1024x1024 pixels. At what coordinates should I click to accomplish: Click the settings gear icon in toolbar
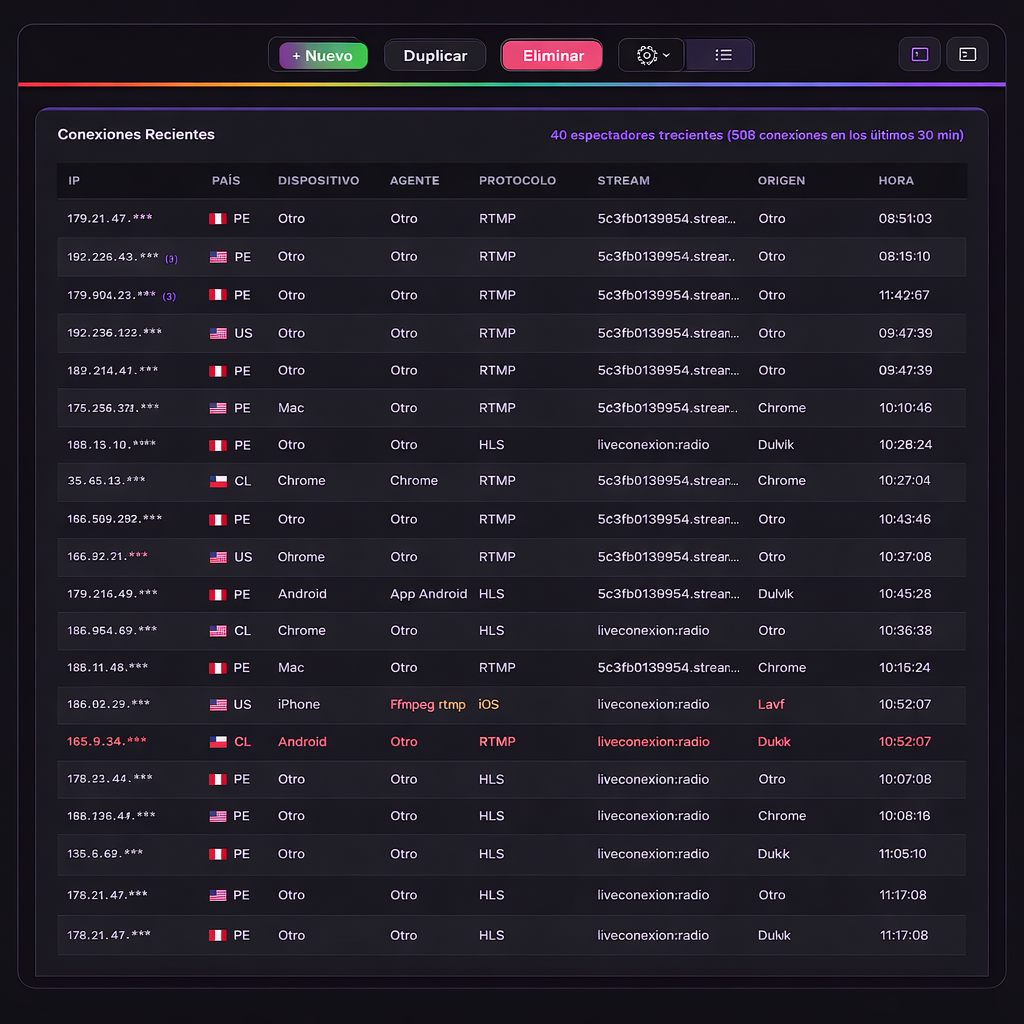(x=646, y=56)
